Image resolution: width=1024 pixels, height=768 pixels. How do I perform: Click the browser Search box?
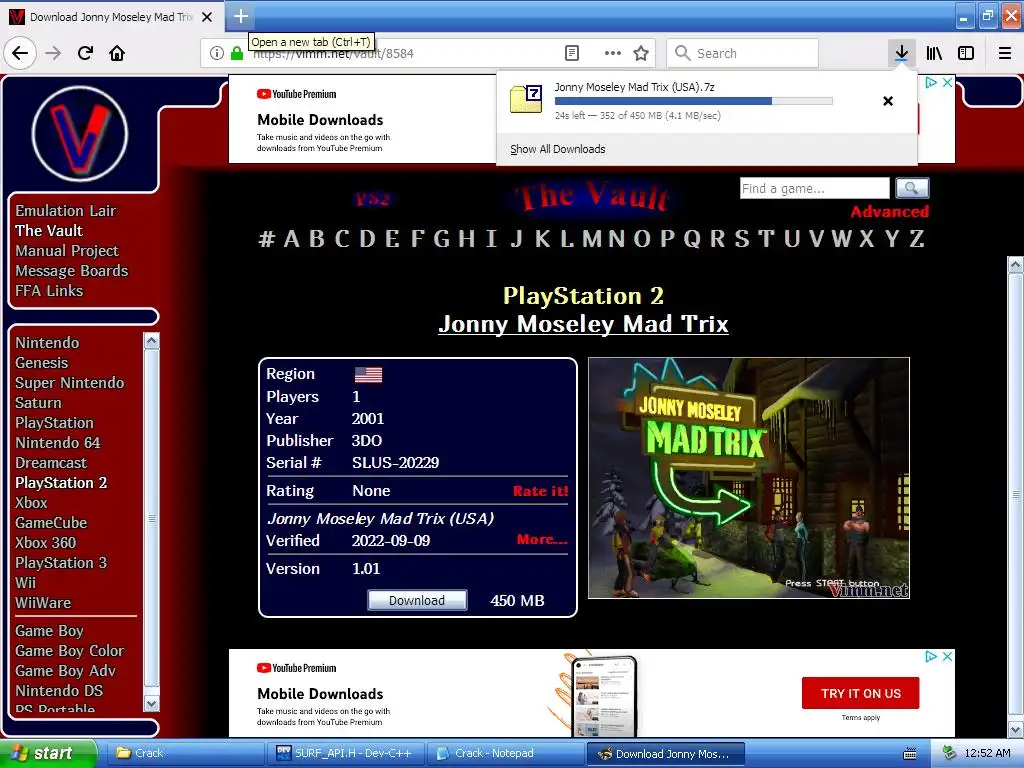(742, 53)
